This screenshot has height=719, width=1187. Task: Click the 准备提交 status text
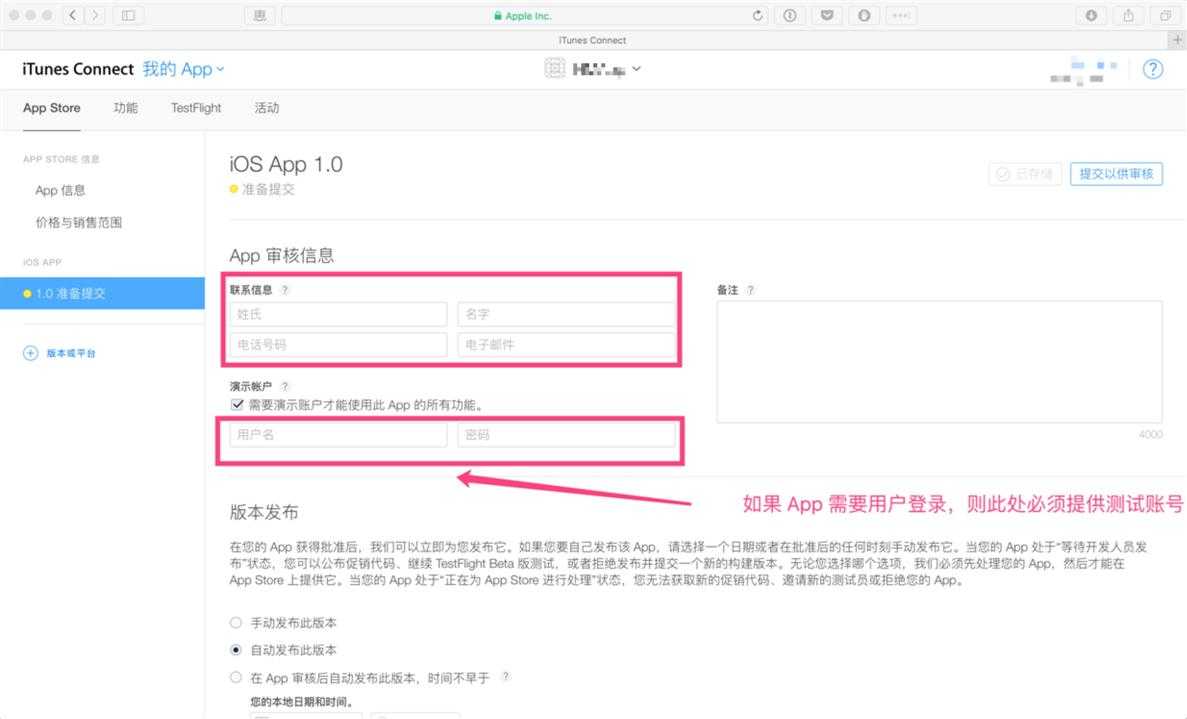pos(268,189)
